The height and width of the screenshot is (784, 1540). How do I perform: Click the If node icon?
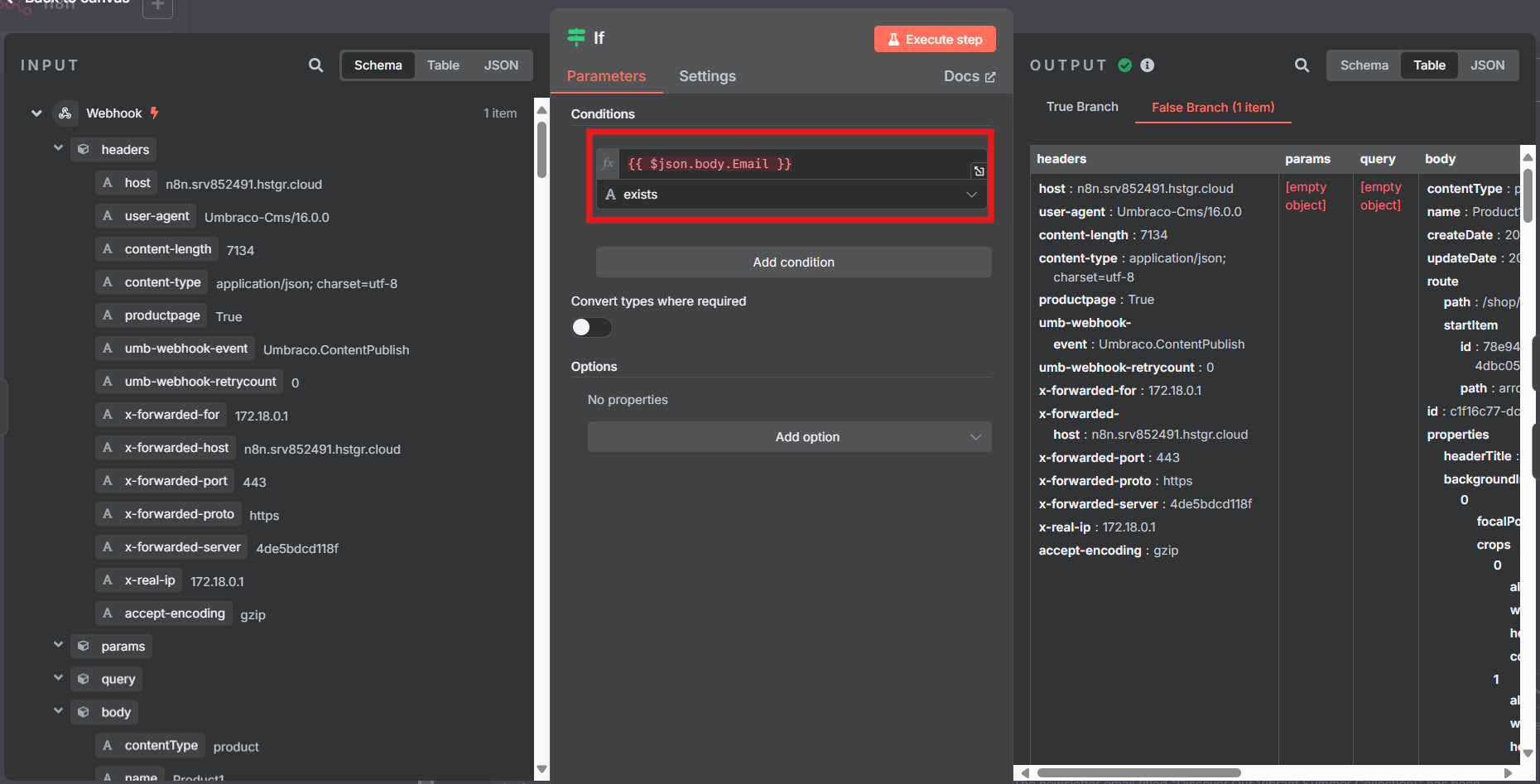pos(576,37)
